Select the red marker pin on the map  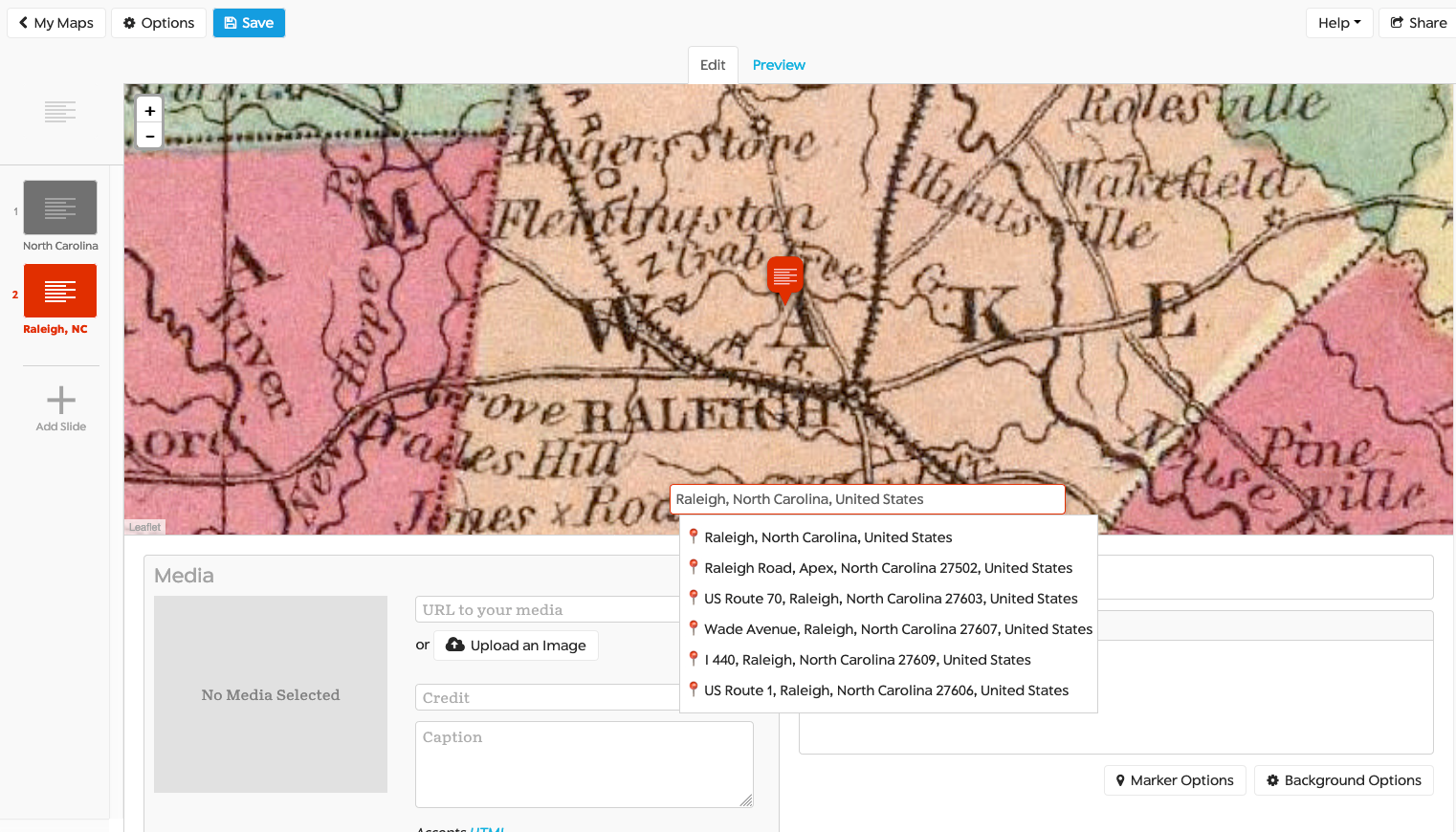(784, 277)
